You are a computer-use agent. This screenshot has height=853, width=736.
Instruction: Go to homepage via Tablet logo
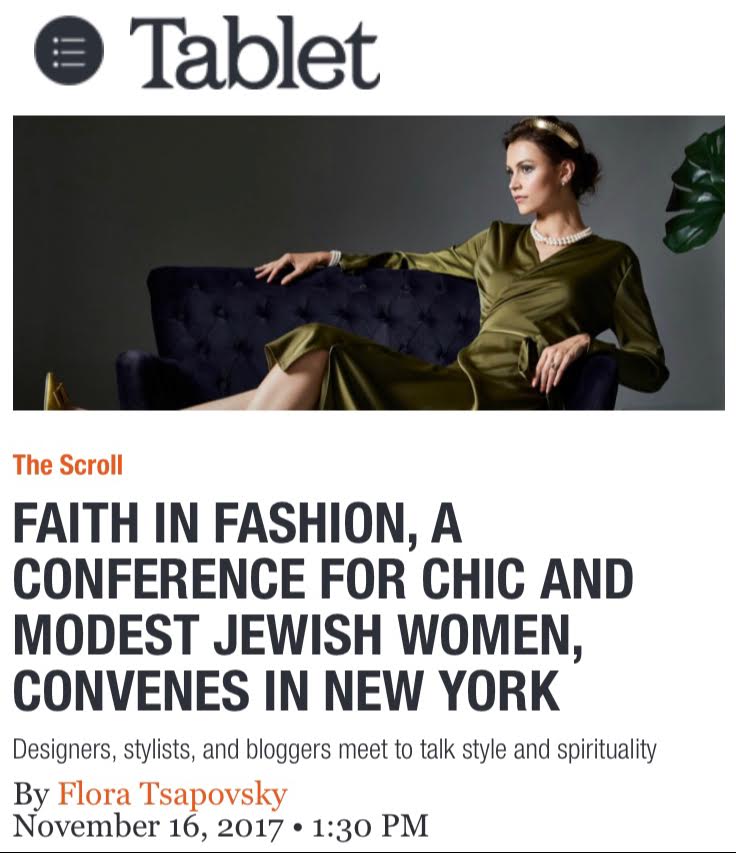click(254, 54)
